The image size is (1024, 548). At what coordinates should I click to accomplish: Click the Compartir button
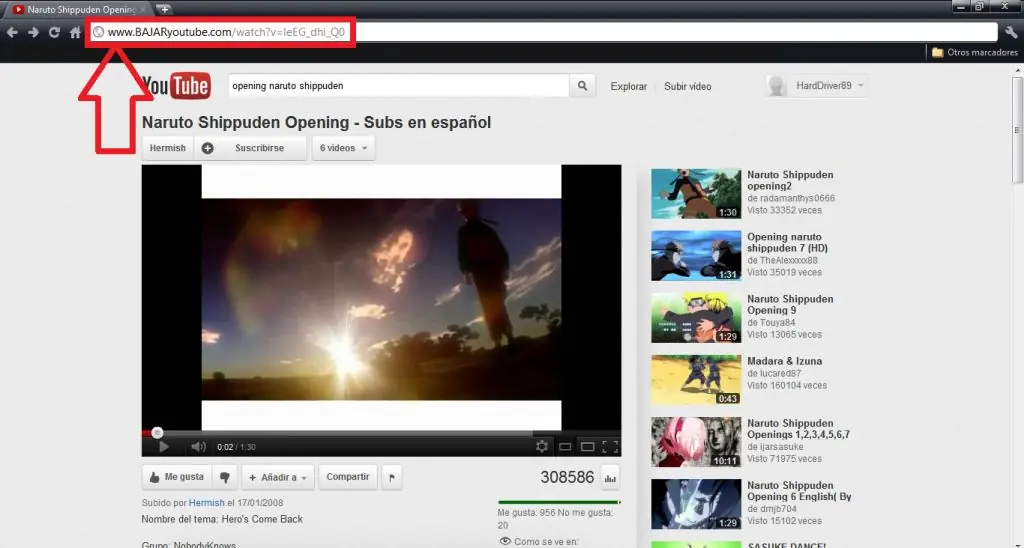(347, 477)
